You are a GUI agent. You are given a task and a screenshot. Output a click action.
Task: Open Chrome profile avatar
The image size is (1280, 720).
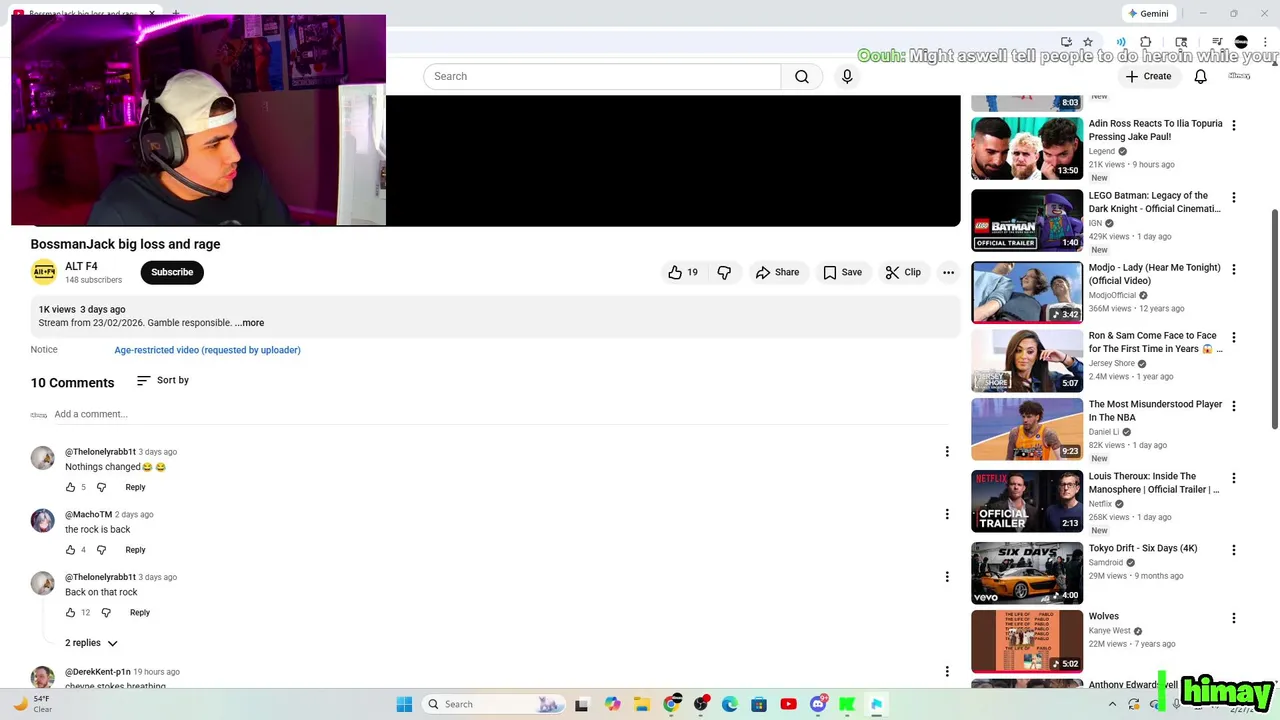point(1241,42)
